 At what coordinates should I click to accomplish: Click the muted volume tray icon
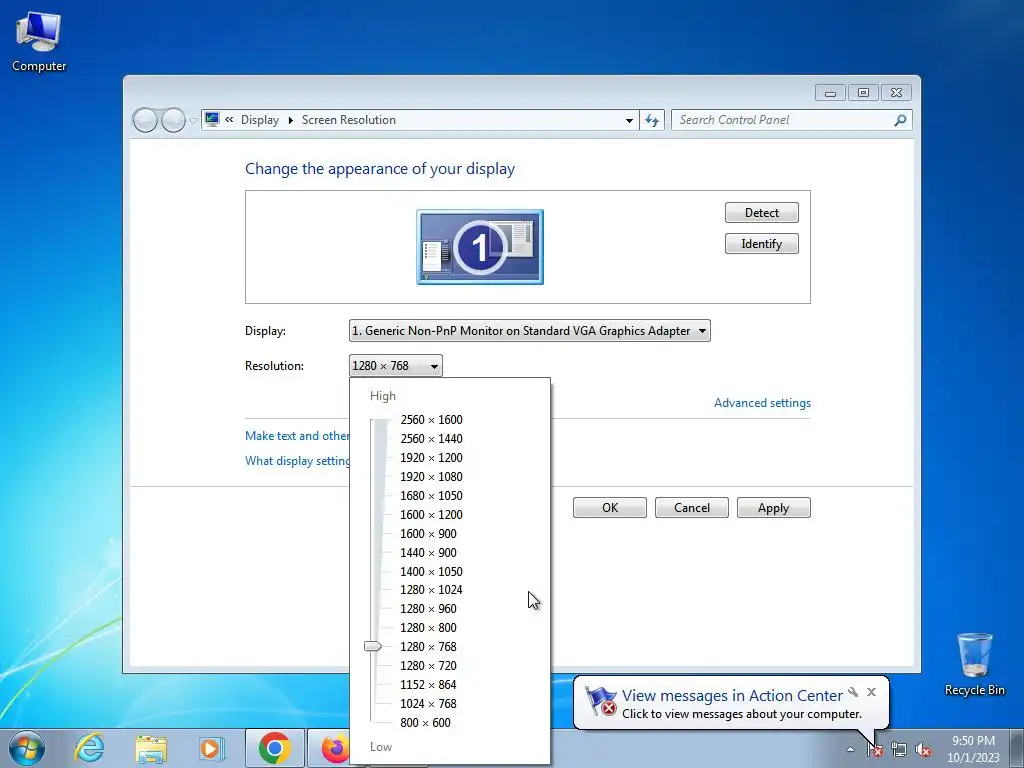click(x=923, y=749)
